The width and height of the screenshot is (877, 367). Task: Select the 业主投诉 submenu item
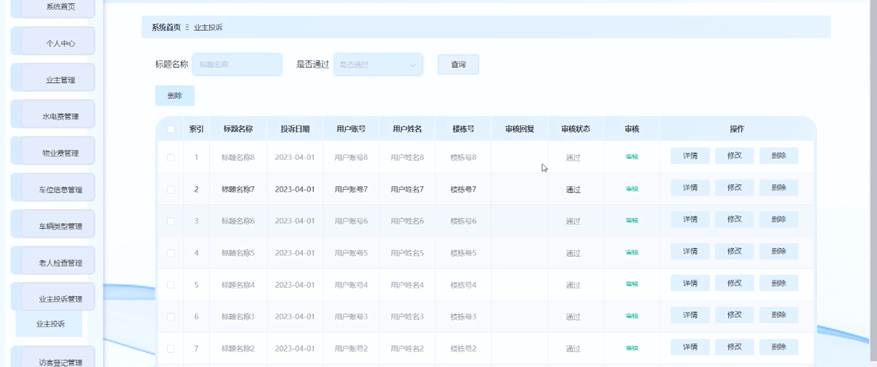click(x=49, y=324)
